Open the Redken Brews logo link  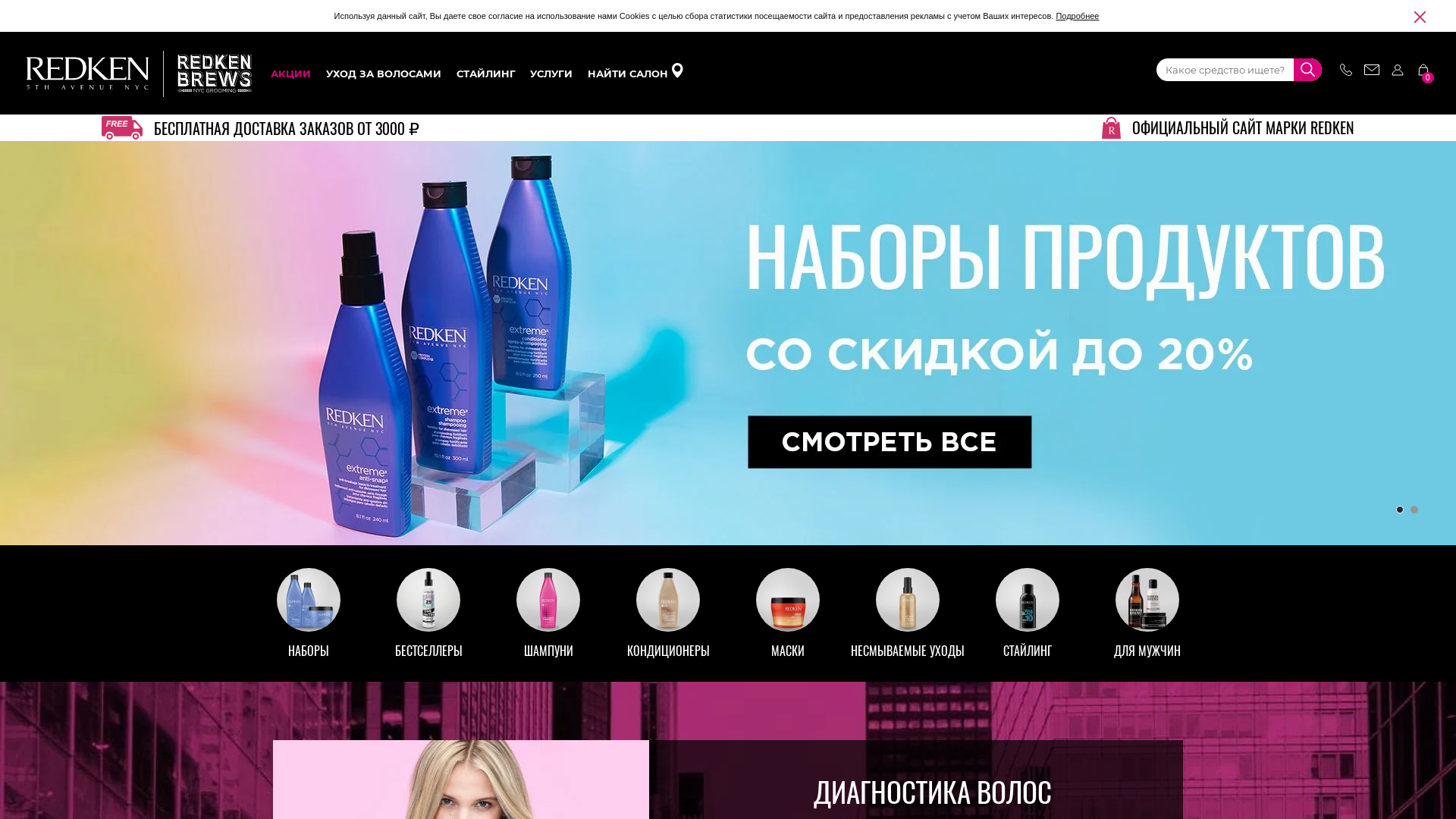tap(215, 74)
